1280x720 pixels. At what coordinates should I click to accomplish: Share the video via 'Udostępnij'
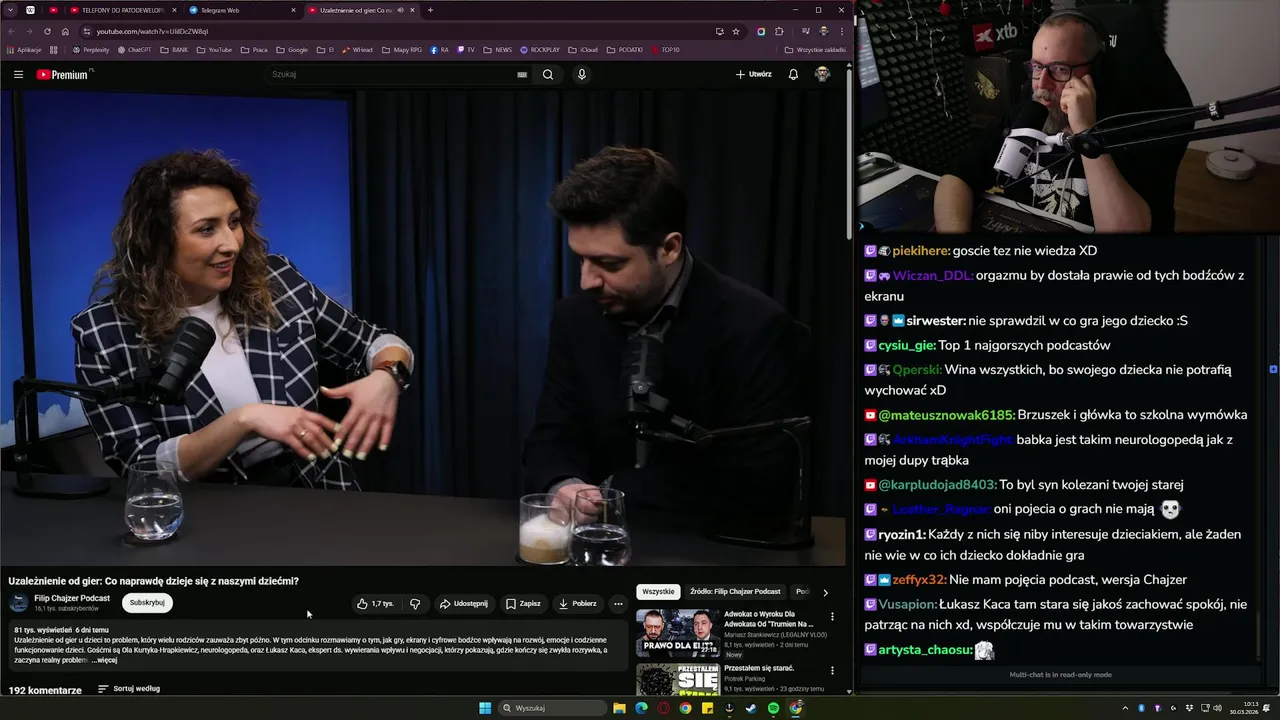(464, 603)
